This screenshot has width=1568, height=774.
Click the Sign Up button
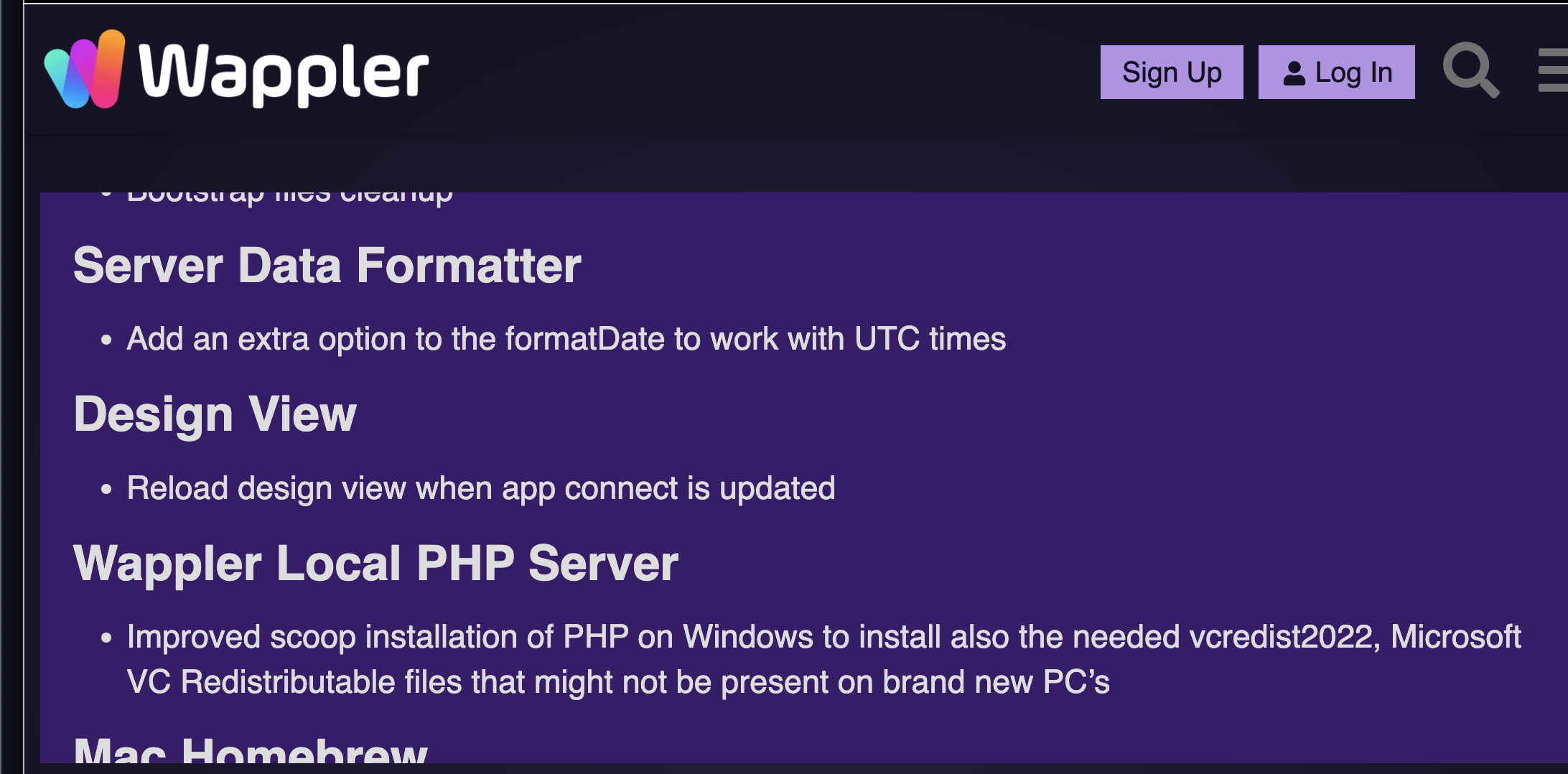tap(1172, 73)
